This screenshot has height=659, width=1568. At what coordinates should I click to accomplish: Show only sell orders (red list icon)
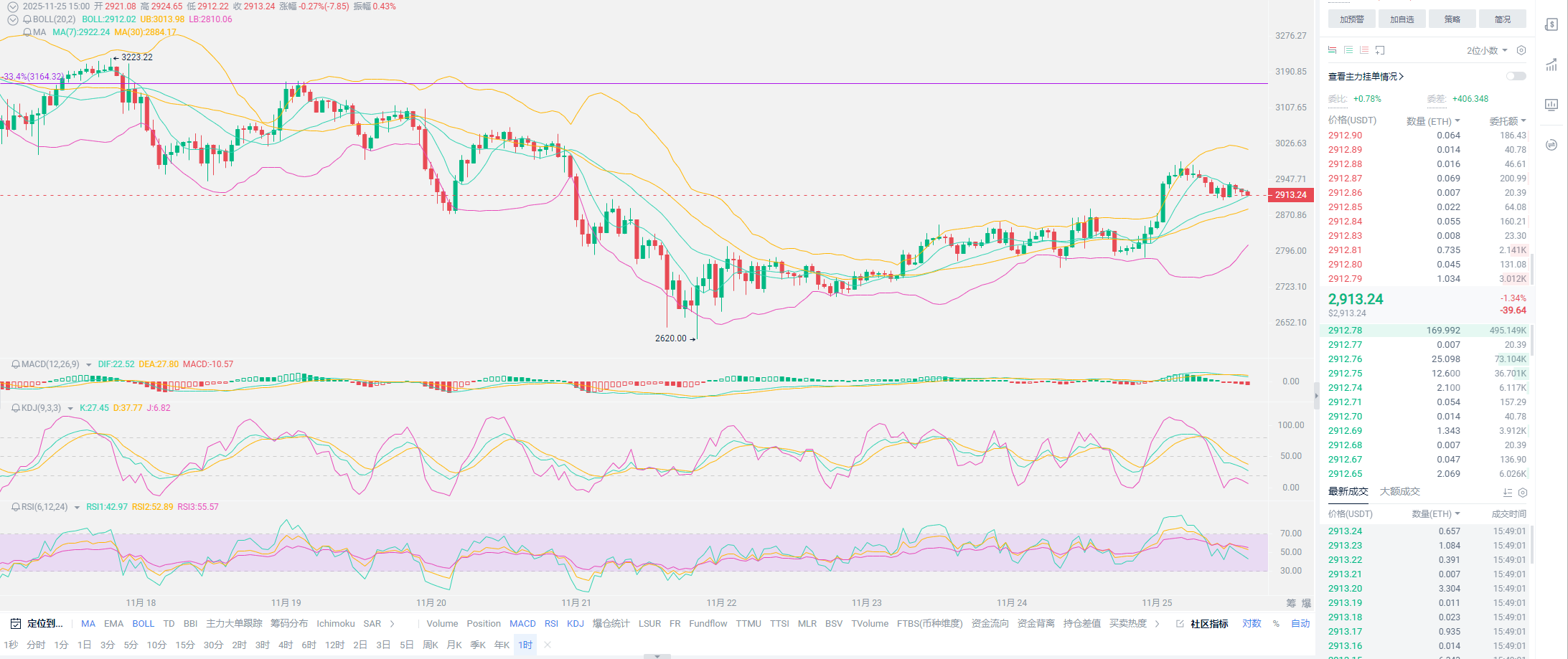[1364, 50]
